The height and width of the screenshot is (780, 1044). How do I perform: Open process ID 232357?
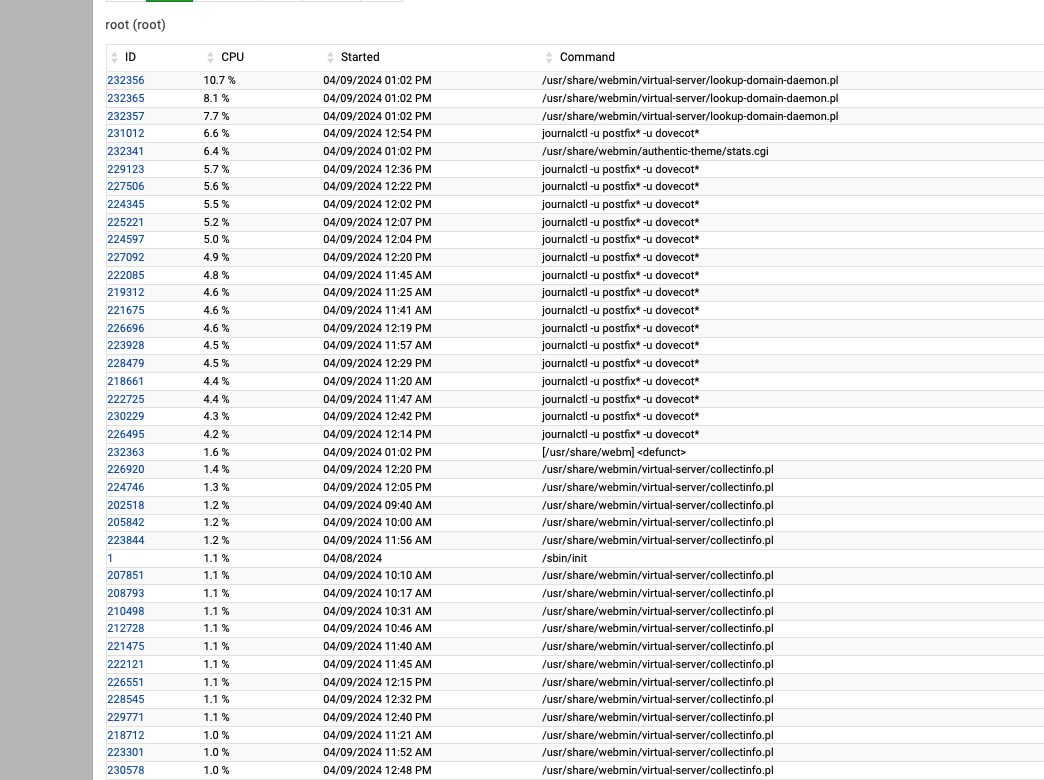[126, 116]
